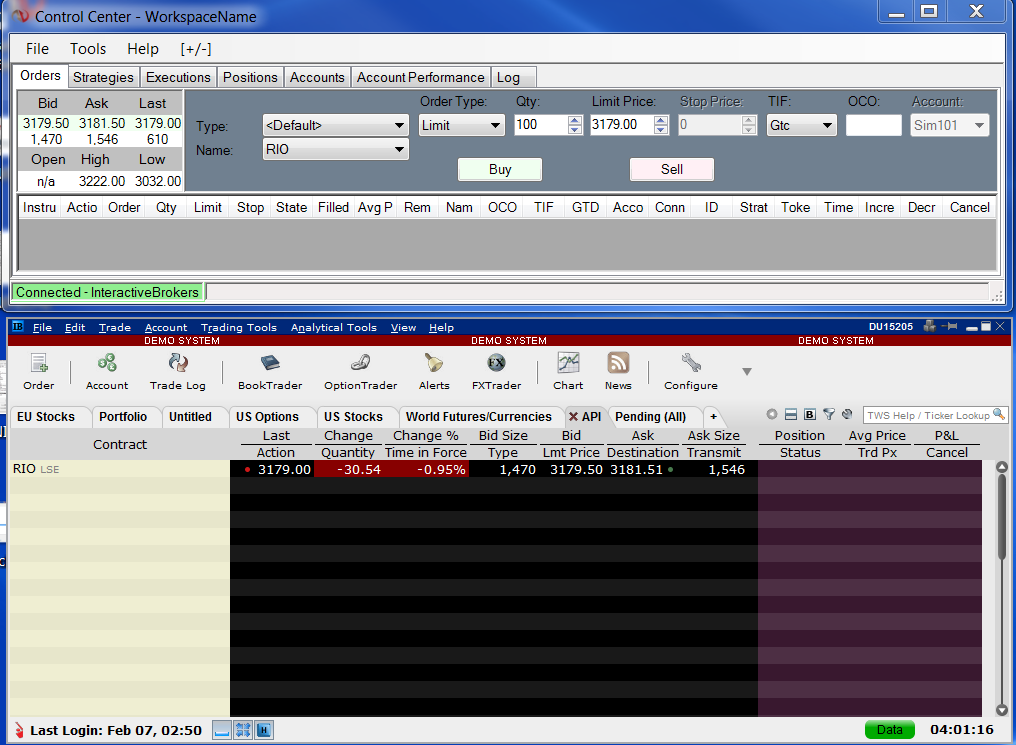Select World Futures/Currencies page tab
The width and height of the screenshot is (1016, 745).
[479, 417]
